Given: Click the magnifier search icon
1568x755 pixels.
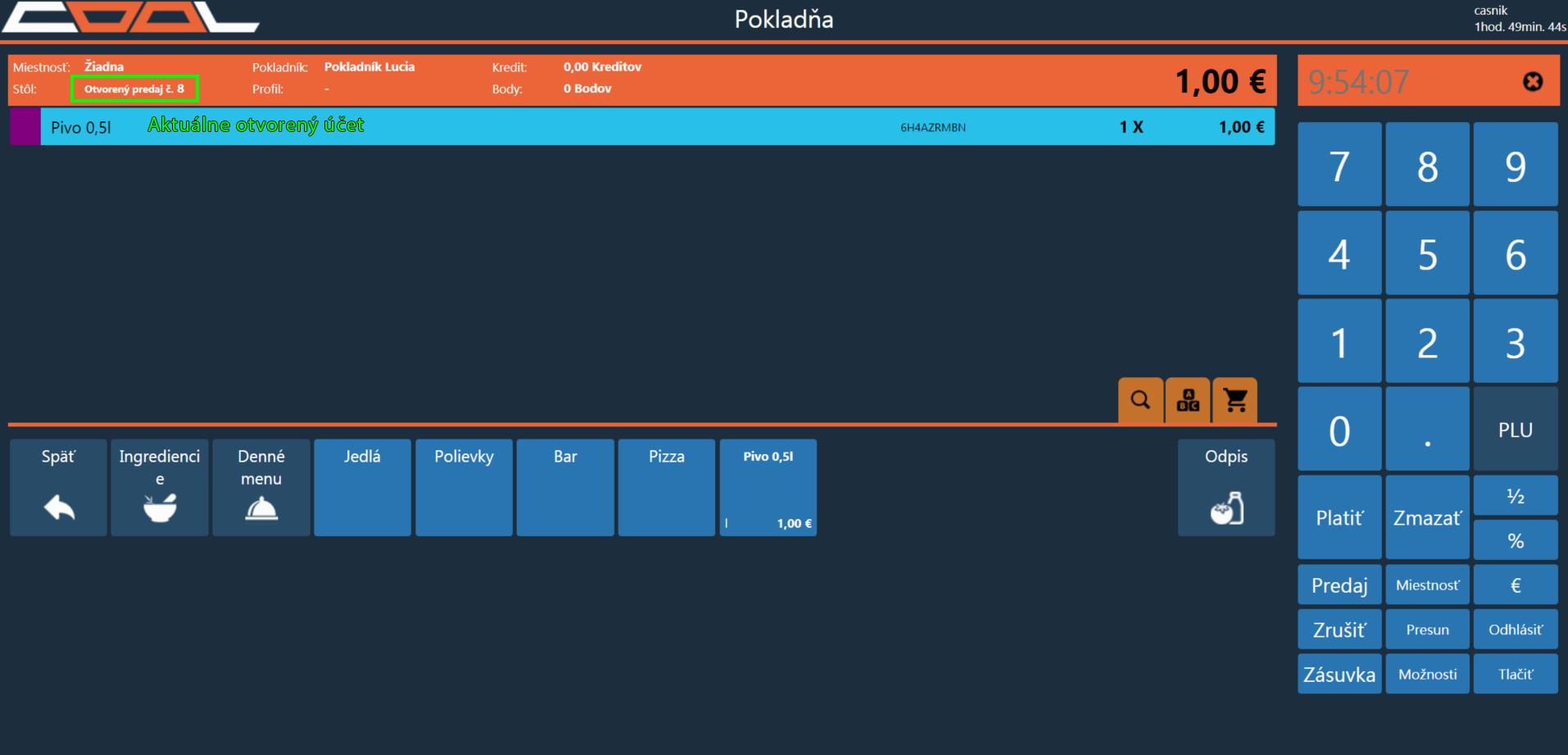Looking at the screenshot, I should click(1140, 400).
